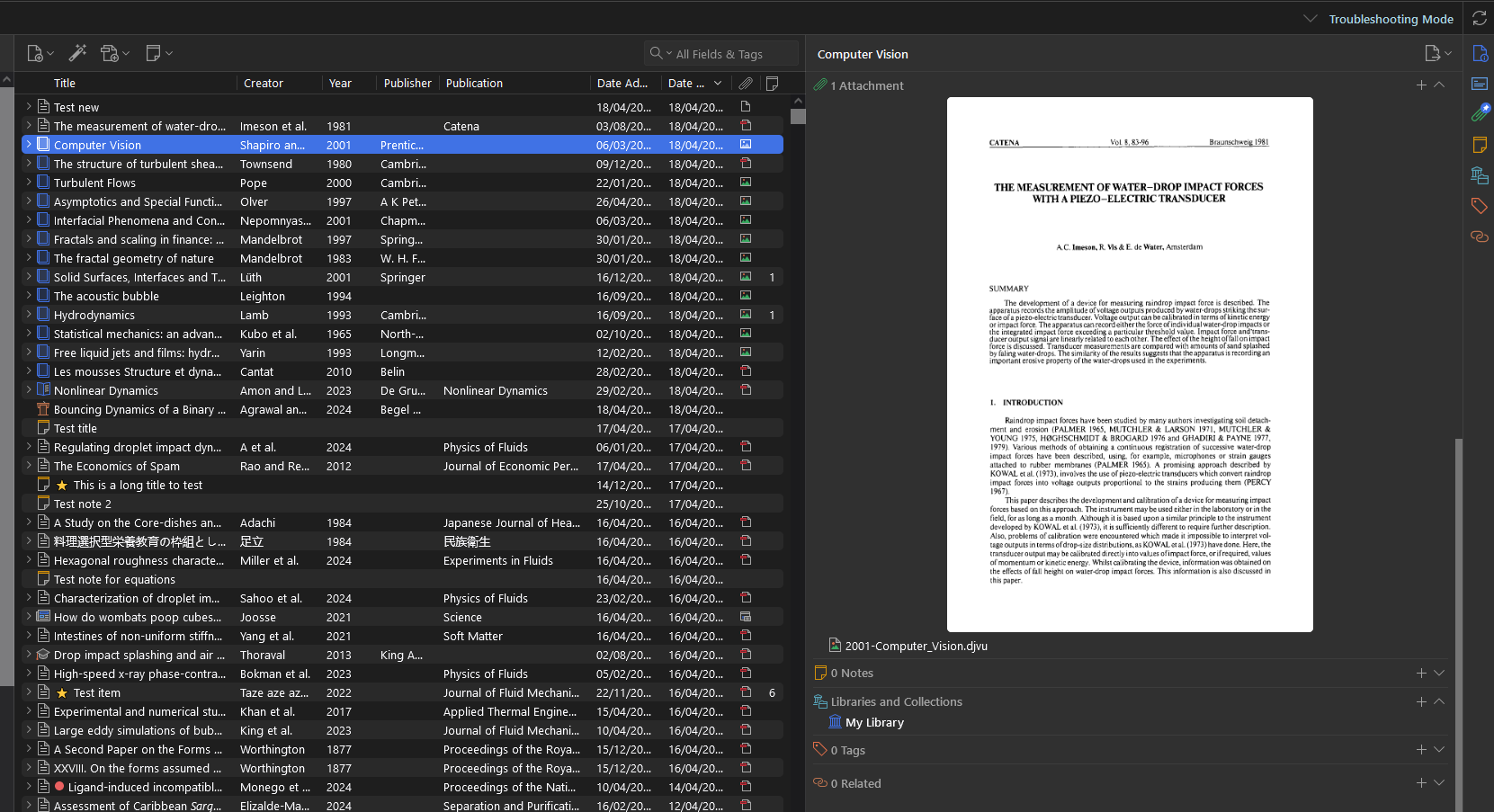This screenshot has width=1494, height=812.
Task: Sort items by the Publication column
Action: 514,83
